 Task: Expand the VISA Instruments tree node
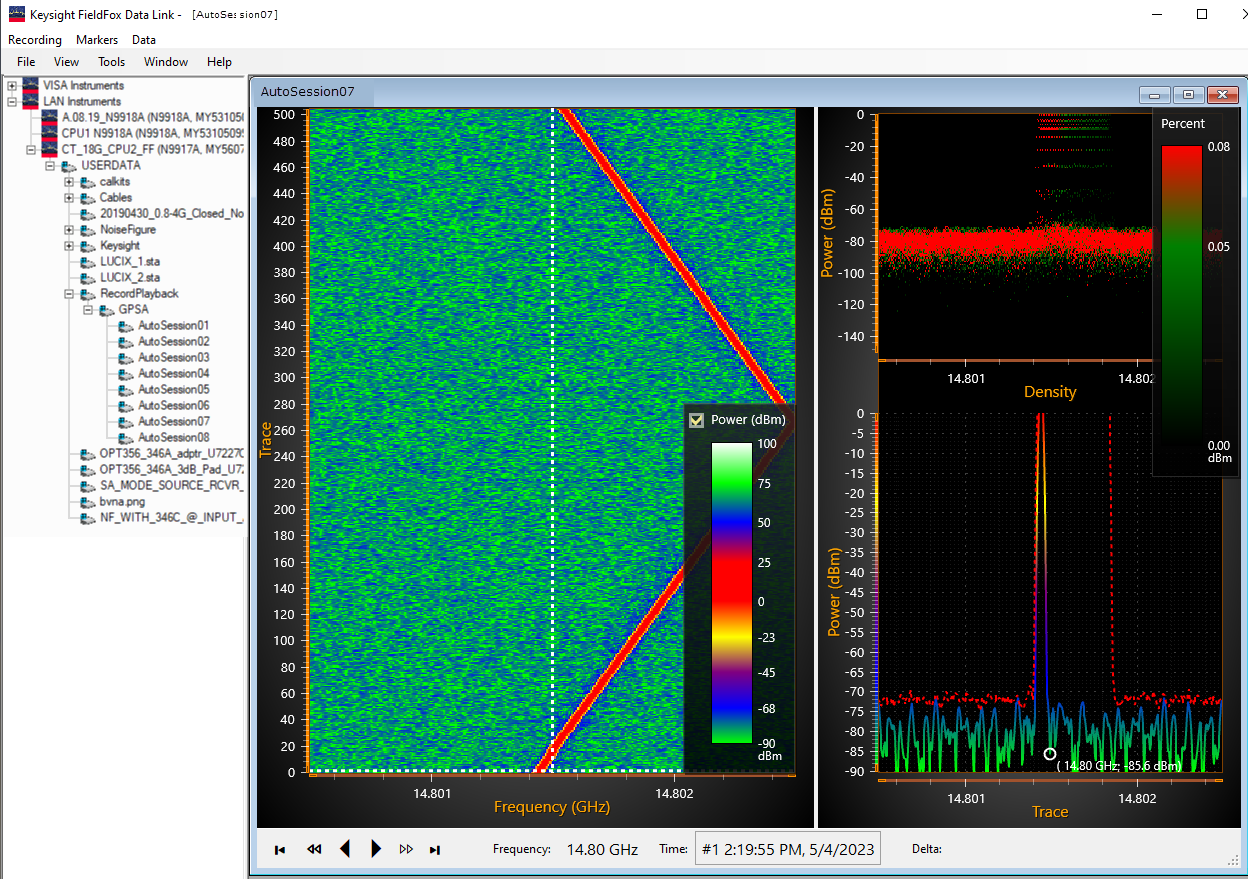[x=12, y=86]
